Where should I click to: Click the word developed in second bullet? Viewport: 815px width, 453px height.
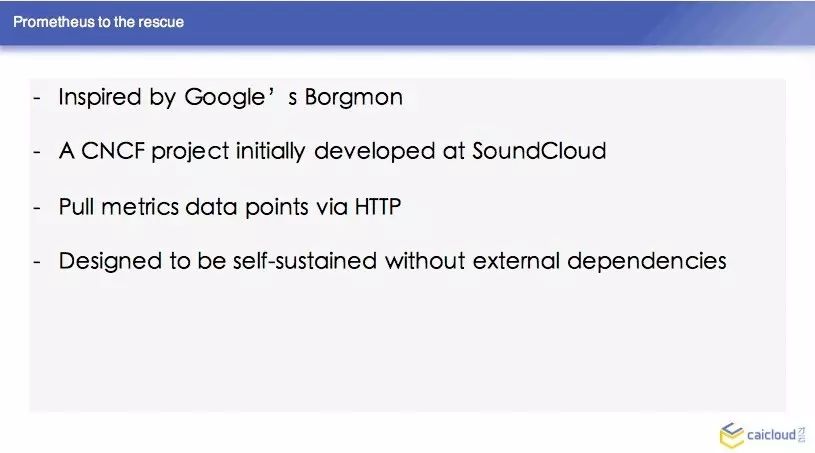tap(375, 152)
